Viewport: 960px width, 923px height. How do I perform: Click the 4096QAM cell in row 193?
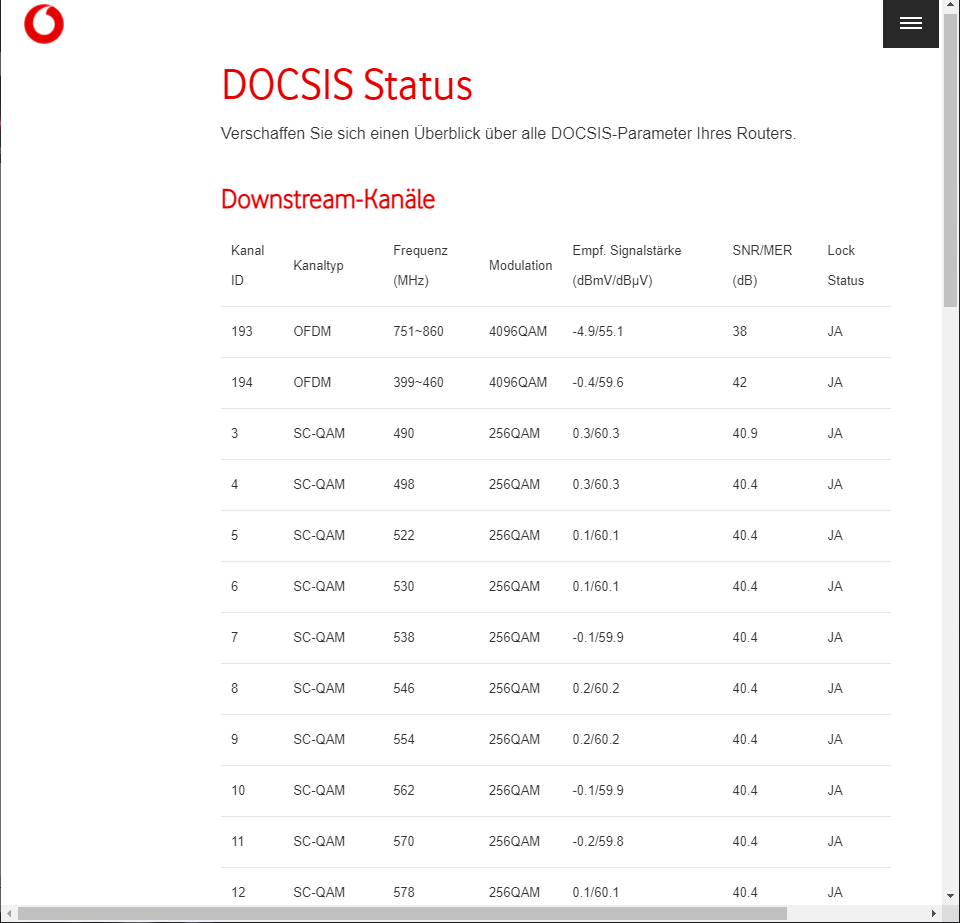point(518,331)
